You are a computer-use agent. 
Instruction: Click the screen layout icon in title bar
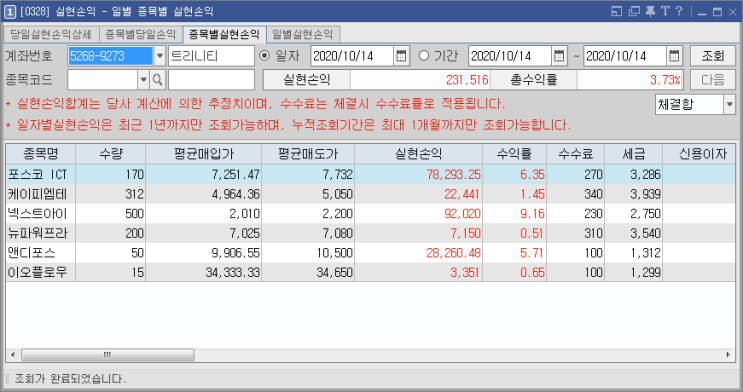[616, 11]
